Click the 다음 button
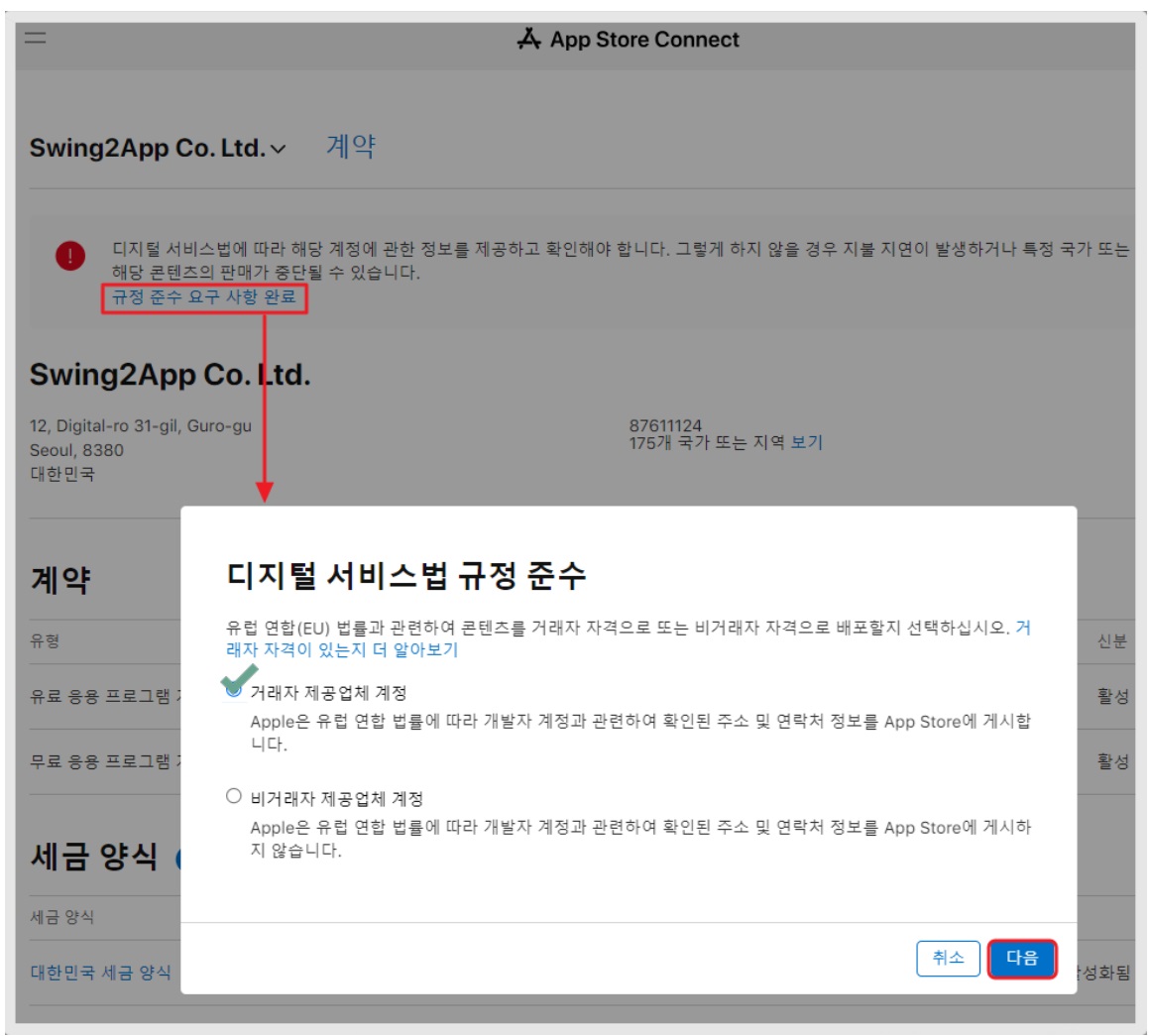1149x1036 pixels. [x=1021, y=958]
